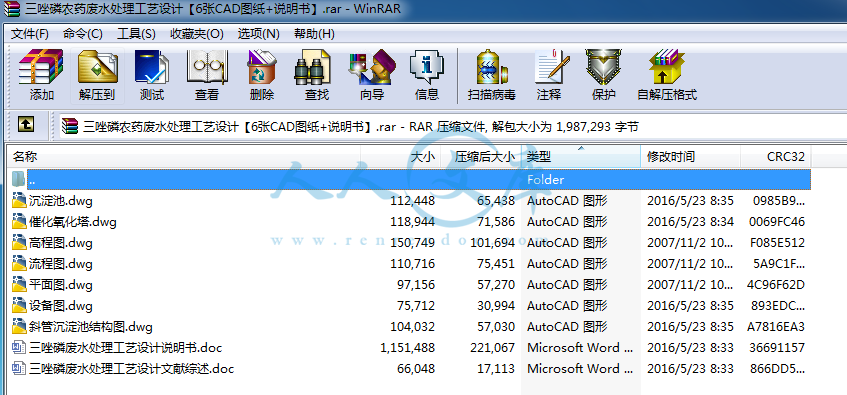The image size is (847, 395).
Task: Sort by 大小 column header
Action: tap(401, 157)
